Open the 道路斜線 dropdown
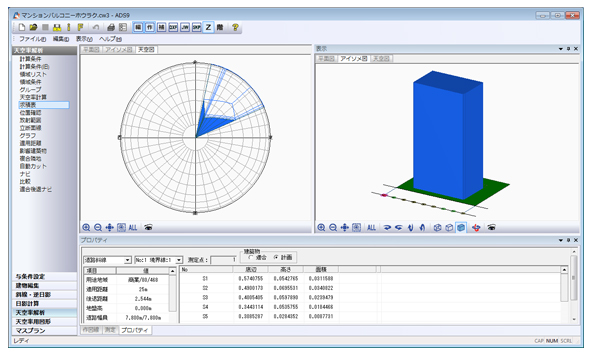 [x=108, y=260]
